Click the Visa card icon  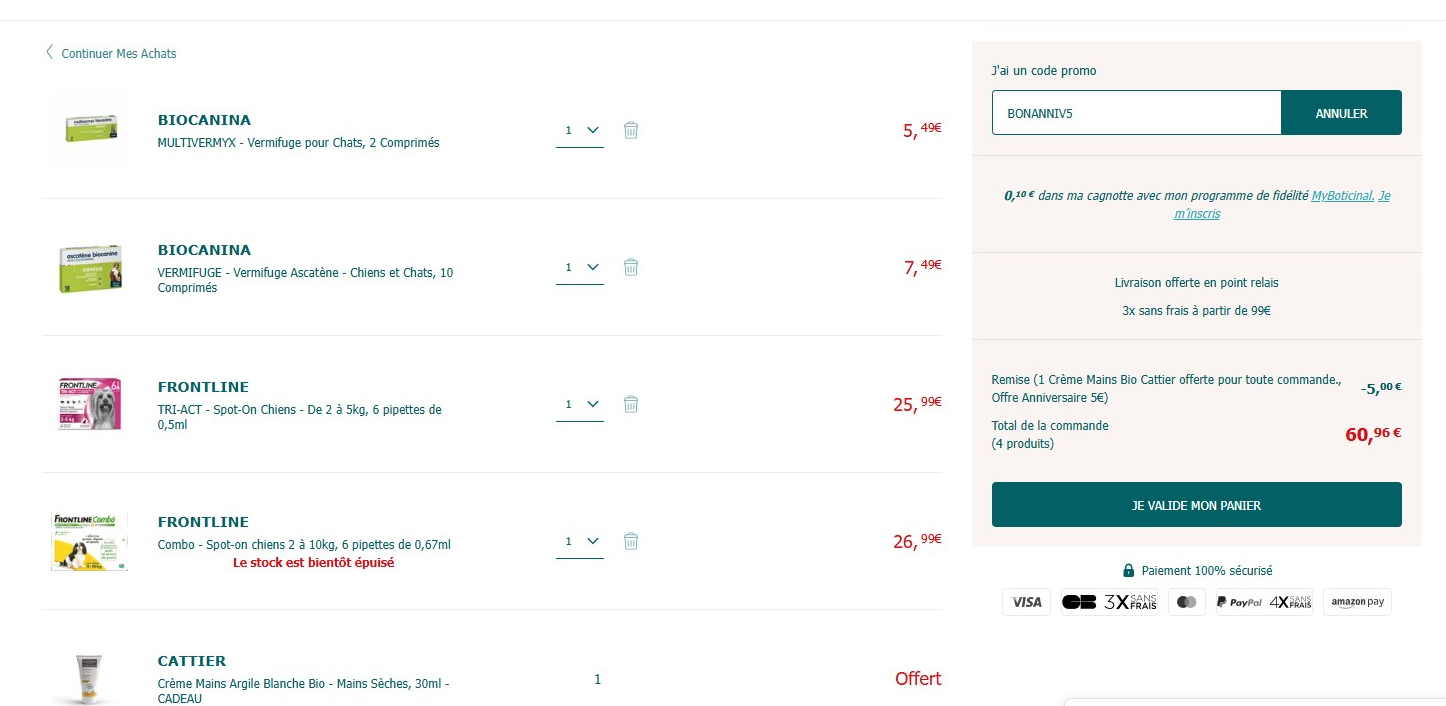point(1026,602)
